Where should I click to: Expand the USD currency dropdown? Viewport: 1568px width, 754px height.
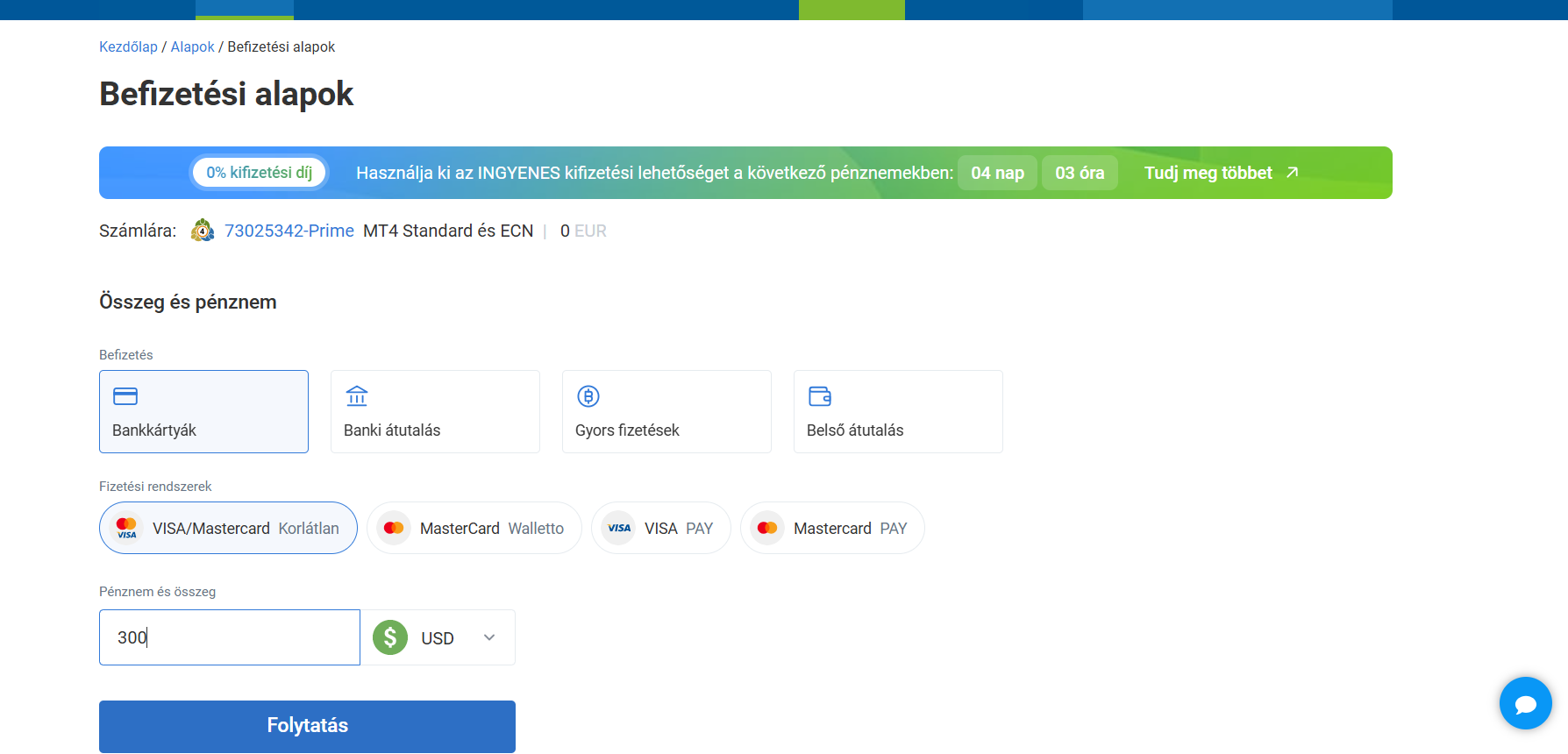pos(438,638)
